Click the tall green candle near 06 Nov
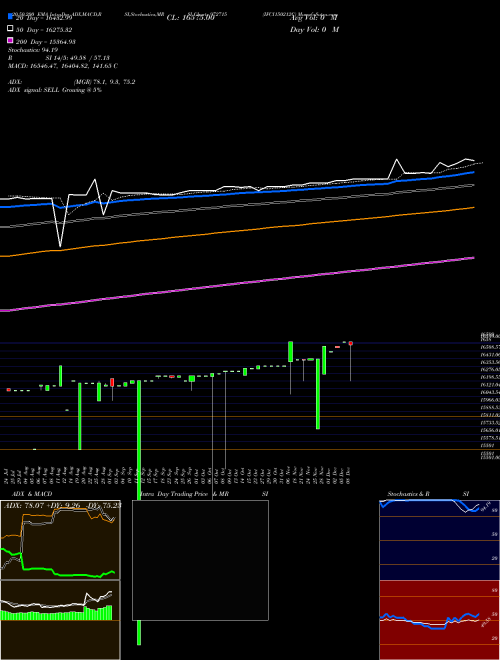The height and width of the screenshot is (660, 500). [x=290, y=351]
